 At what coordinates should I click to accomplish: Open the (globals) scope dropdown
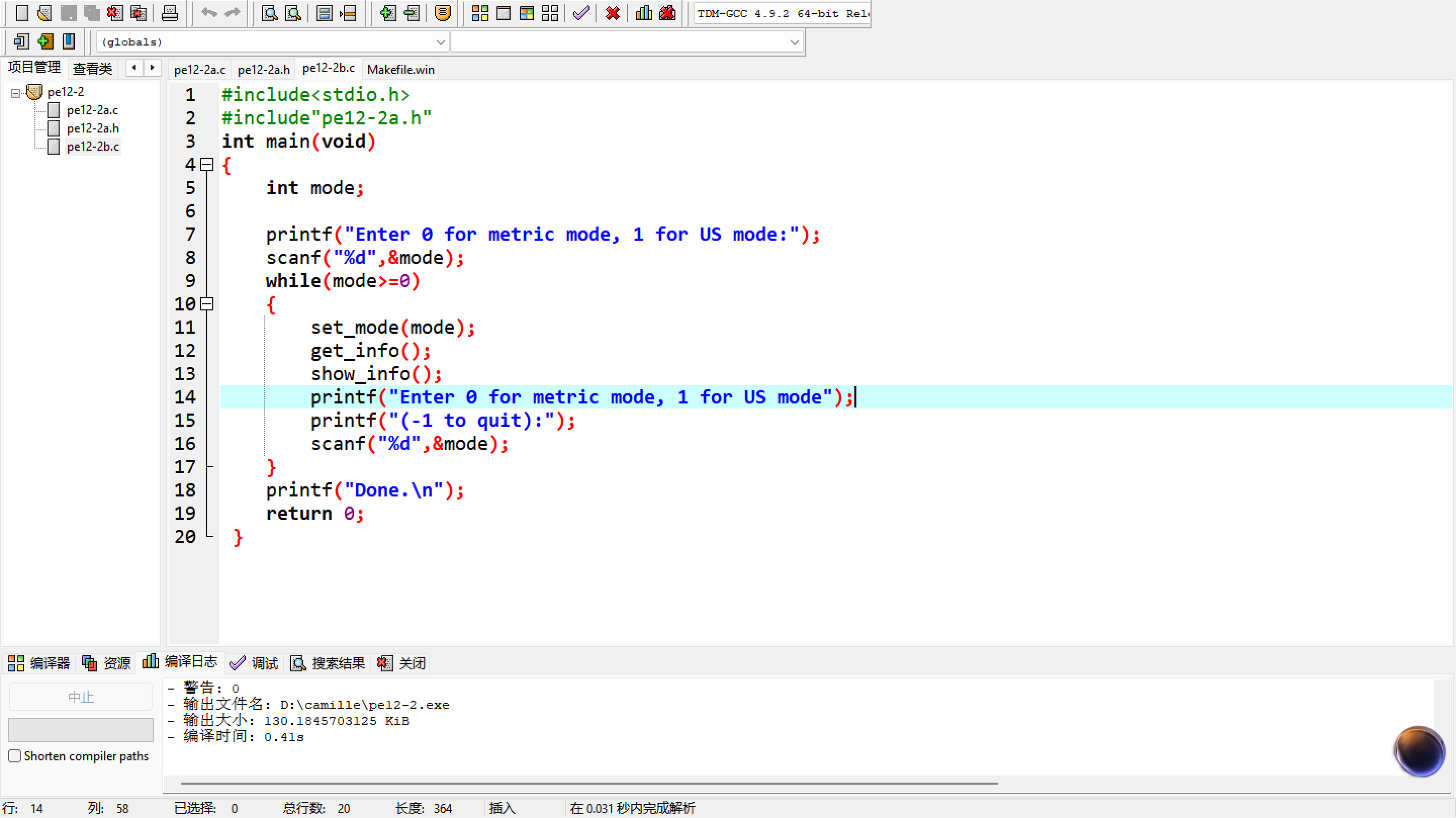point(440,42)
